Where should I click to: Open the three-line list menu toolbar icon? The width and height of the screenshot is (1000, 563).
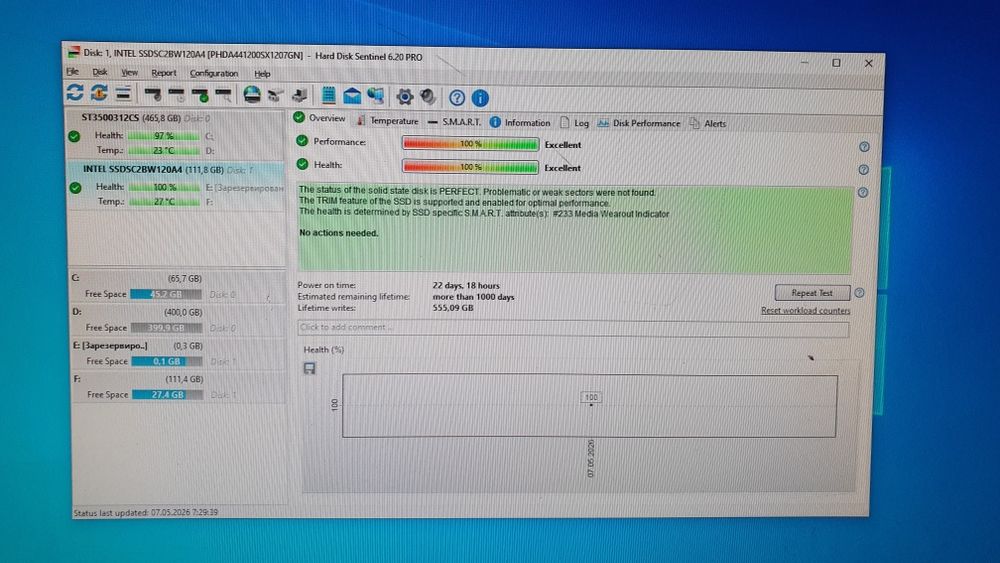pos(123,94)
